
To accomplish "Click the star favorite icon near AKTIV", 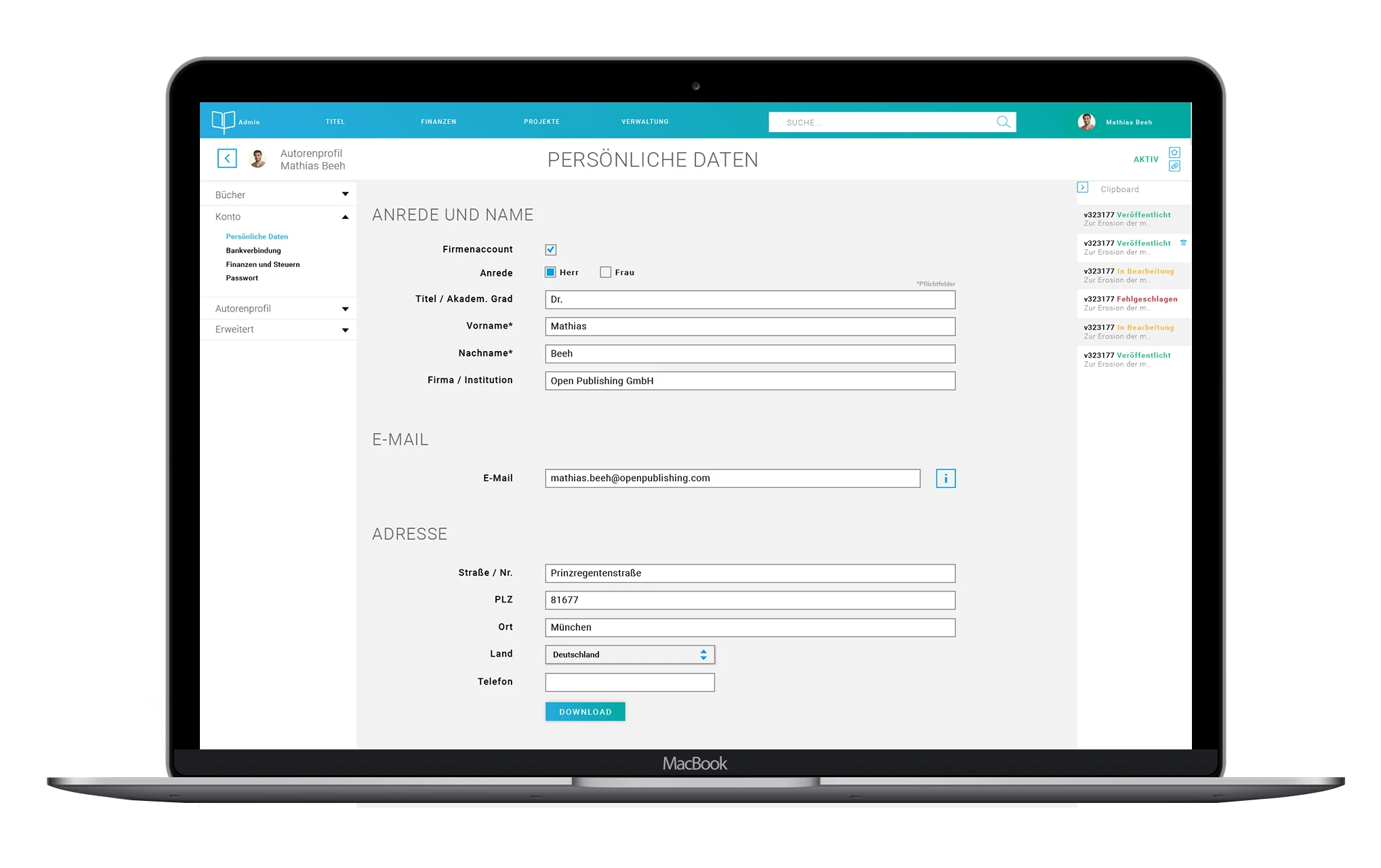I will tap(1174, 152).
